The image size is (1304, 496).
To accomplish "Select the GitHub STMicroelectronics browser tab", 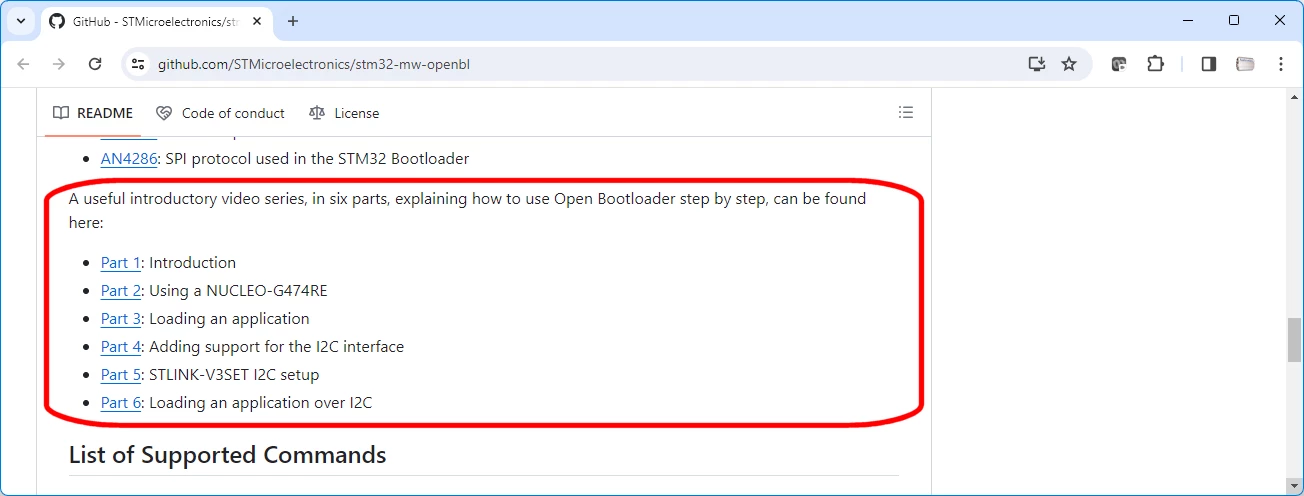I will (x=155, y=21).
